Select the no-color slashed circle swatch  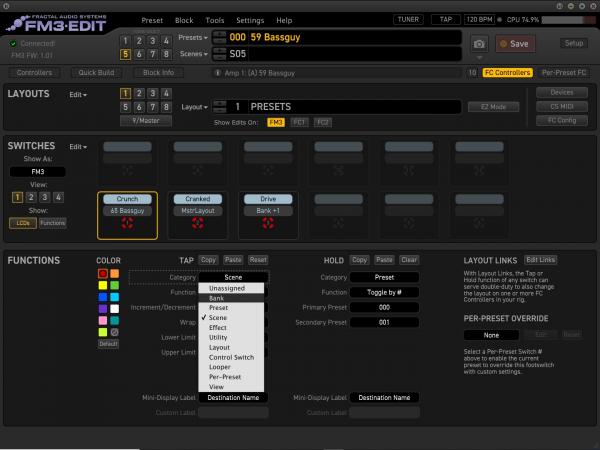[x=115, y=332]
